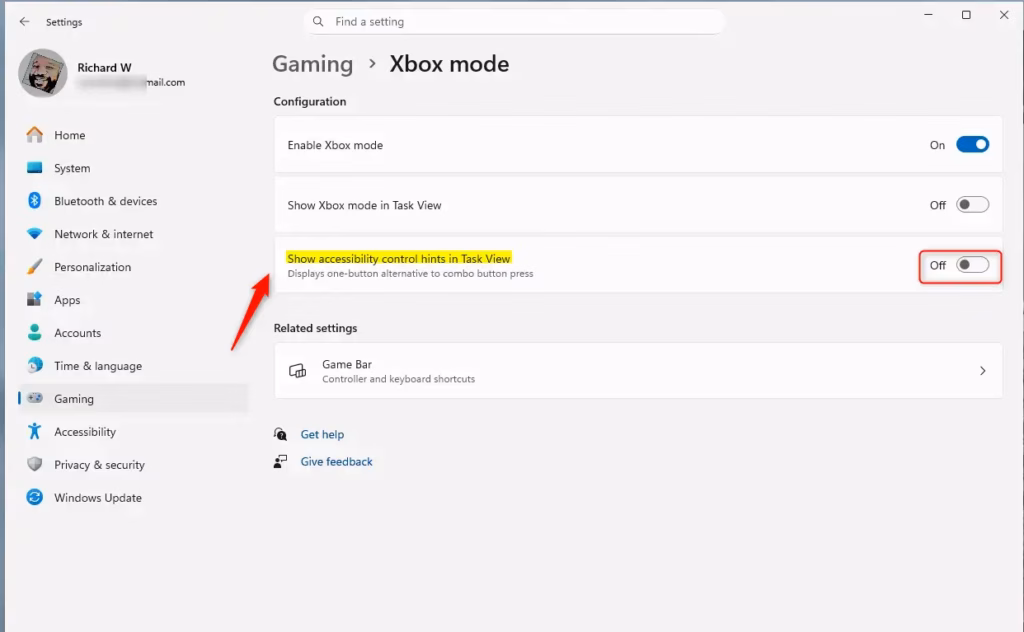The width and height of the screenshot is (1024, 632).
Task: Turn on Show Xbox mode in Task View
Action: tap(972, 205)
